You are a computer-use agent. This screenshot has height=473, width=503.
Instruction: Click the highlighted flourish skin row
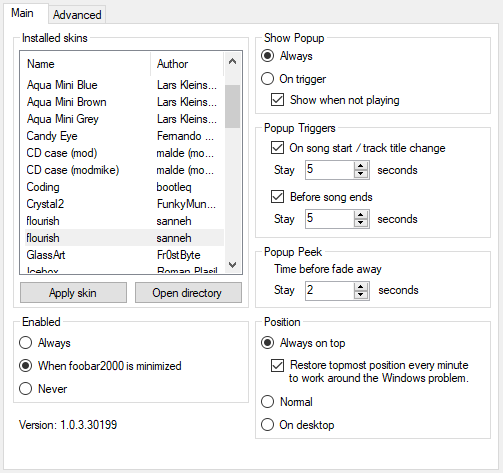(124, 238)
